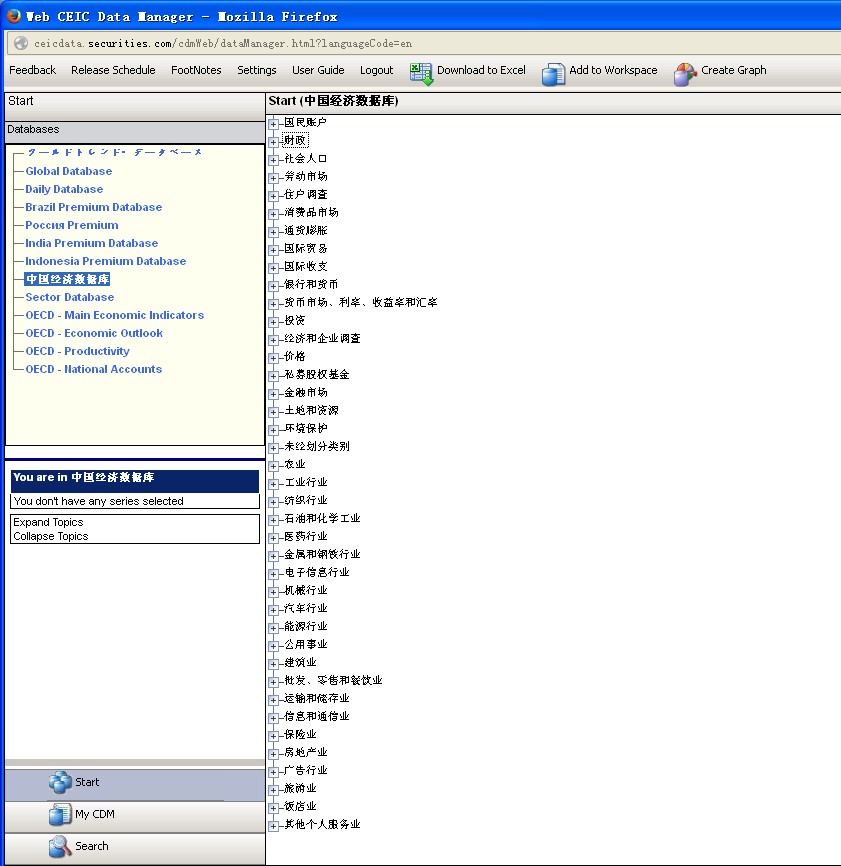Open the Feedback menu item

(x=33, y=70)
